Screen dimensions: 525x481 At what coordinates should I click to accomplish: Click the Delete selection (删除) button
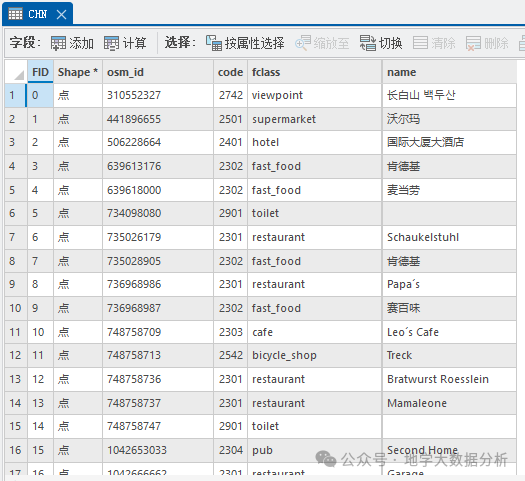(487, 43)
